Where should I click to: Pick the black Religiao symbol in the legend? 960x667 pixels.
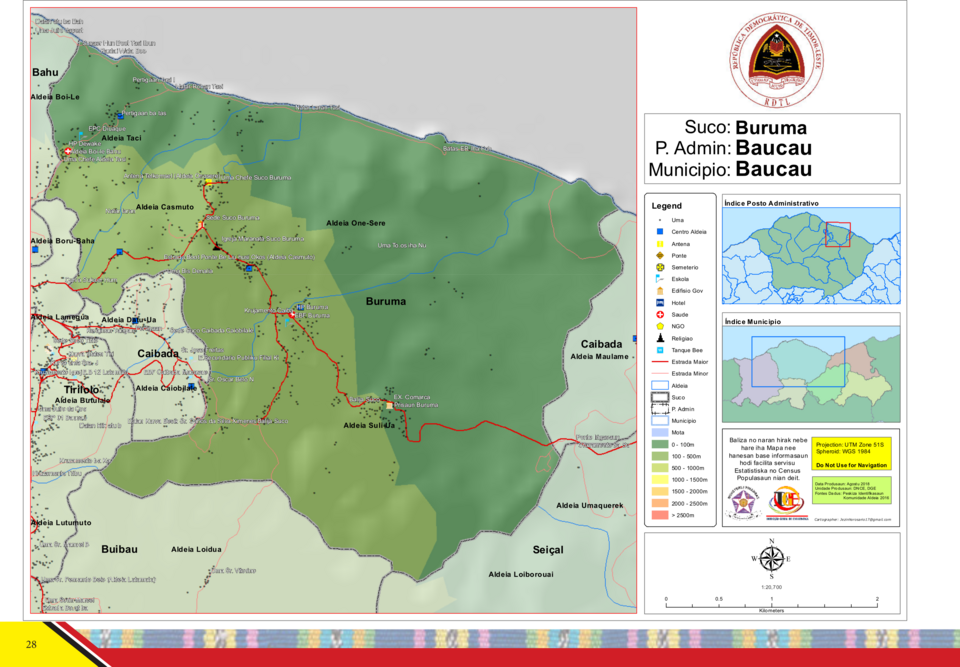point(660,338)
